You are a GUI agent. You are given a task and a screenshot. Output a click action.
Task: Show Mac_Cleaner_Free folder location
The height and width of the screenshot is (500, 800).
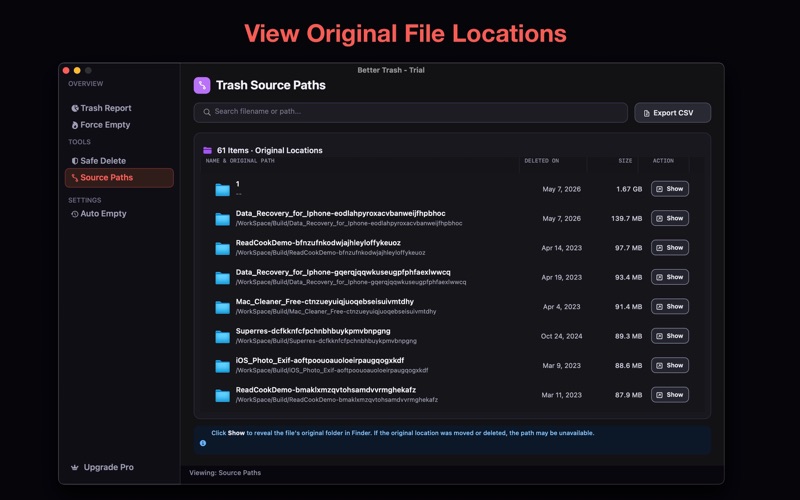point(670,307)
